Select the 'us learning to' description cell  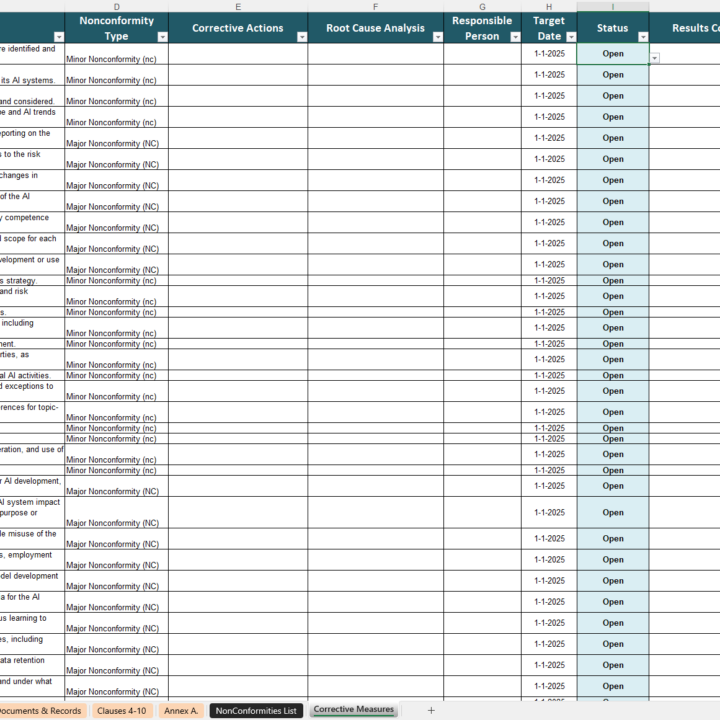click(32, 623)
